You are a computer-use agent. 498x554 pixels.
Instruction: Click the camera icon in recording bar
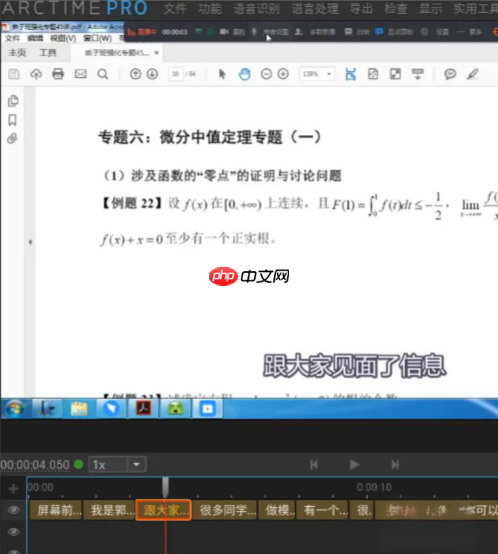click(224, 32)
